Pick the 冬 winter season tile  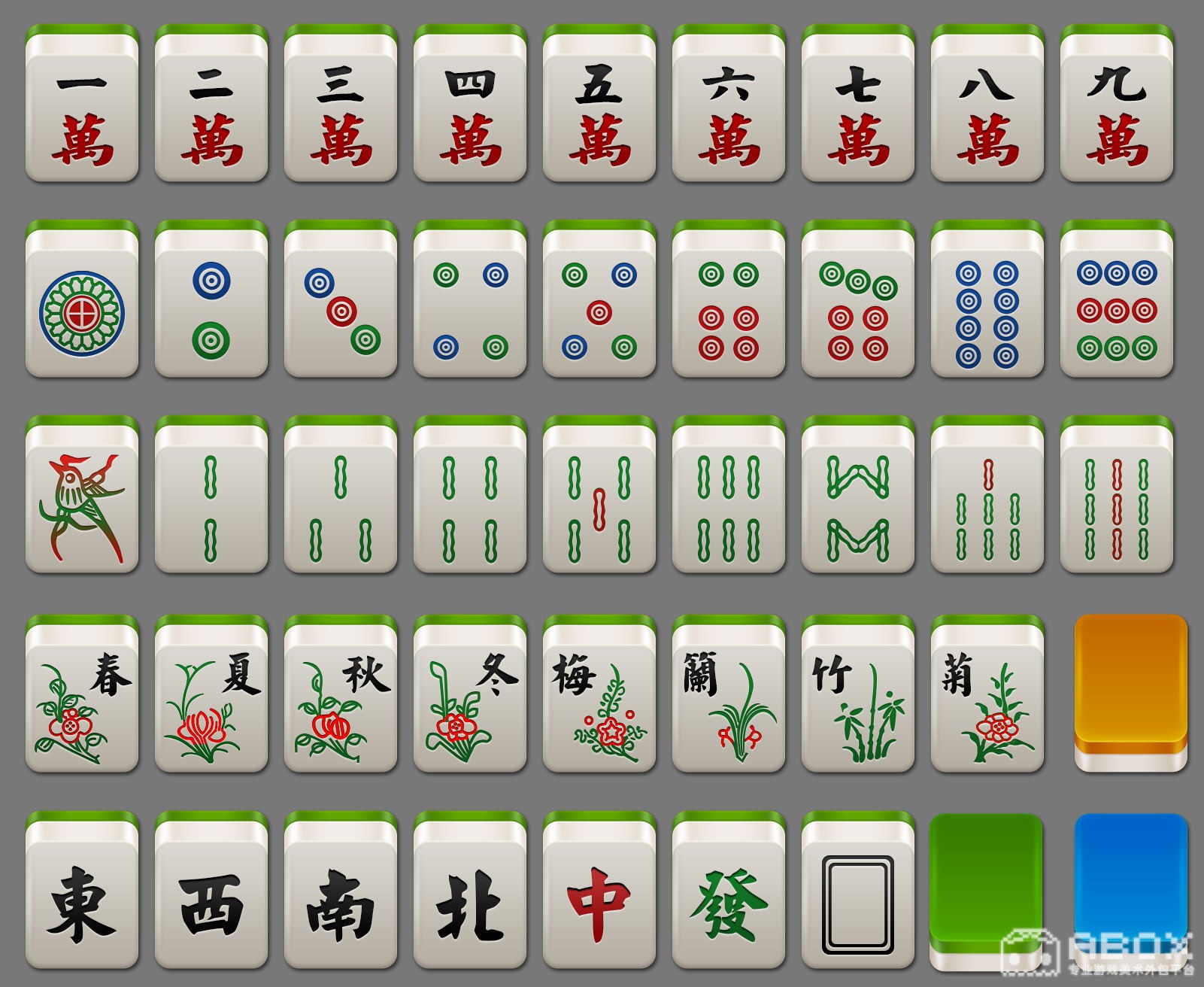(x=470, y=693)
